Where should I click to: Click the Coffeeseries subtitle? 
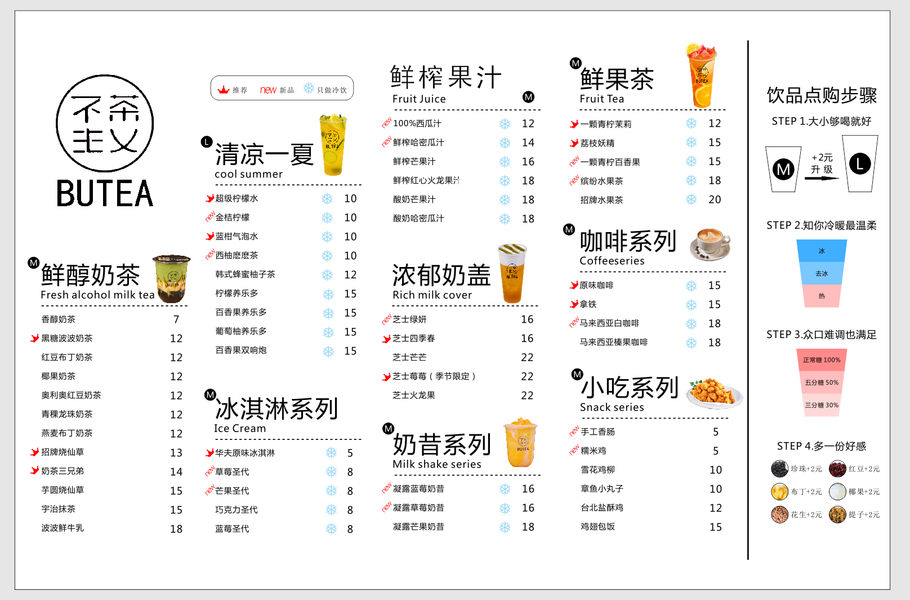point(612,261)
